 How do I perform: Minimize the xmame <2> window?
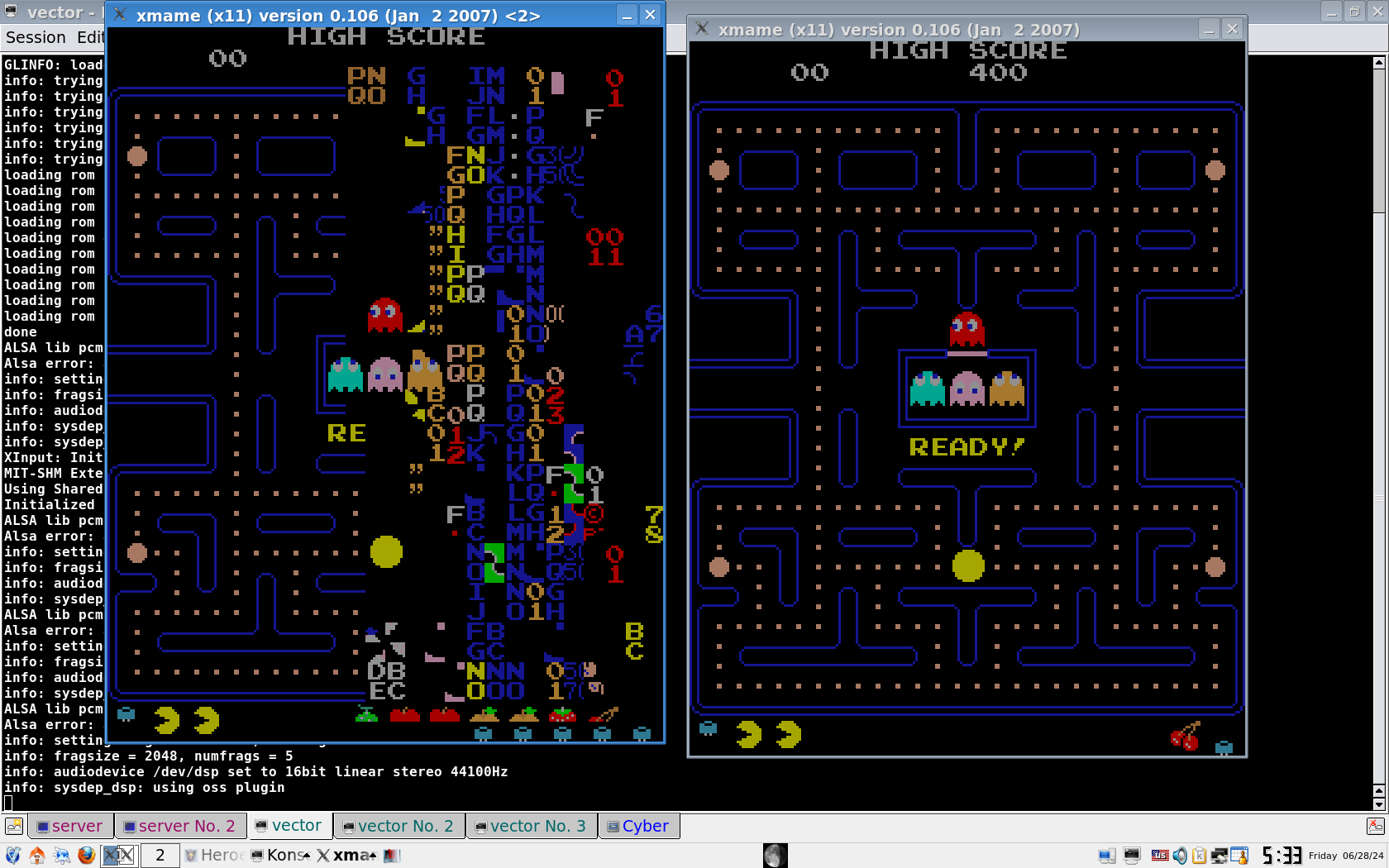point(628,15)
